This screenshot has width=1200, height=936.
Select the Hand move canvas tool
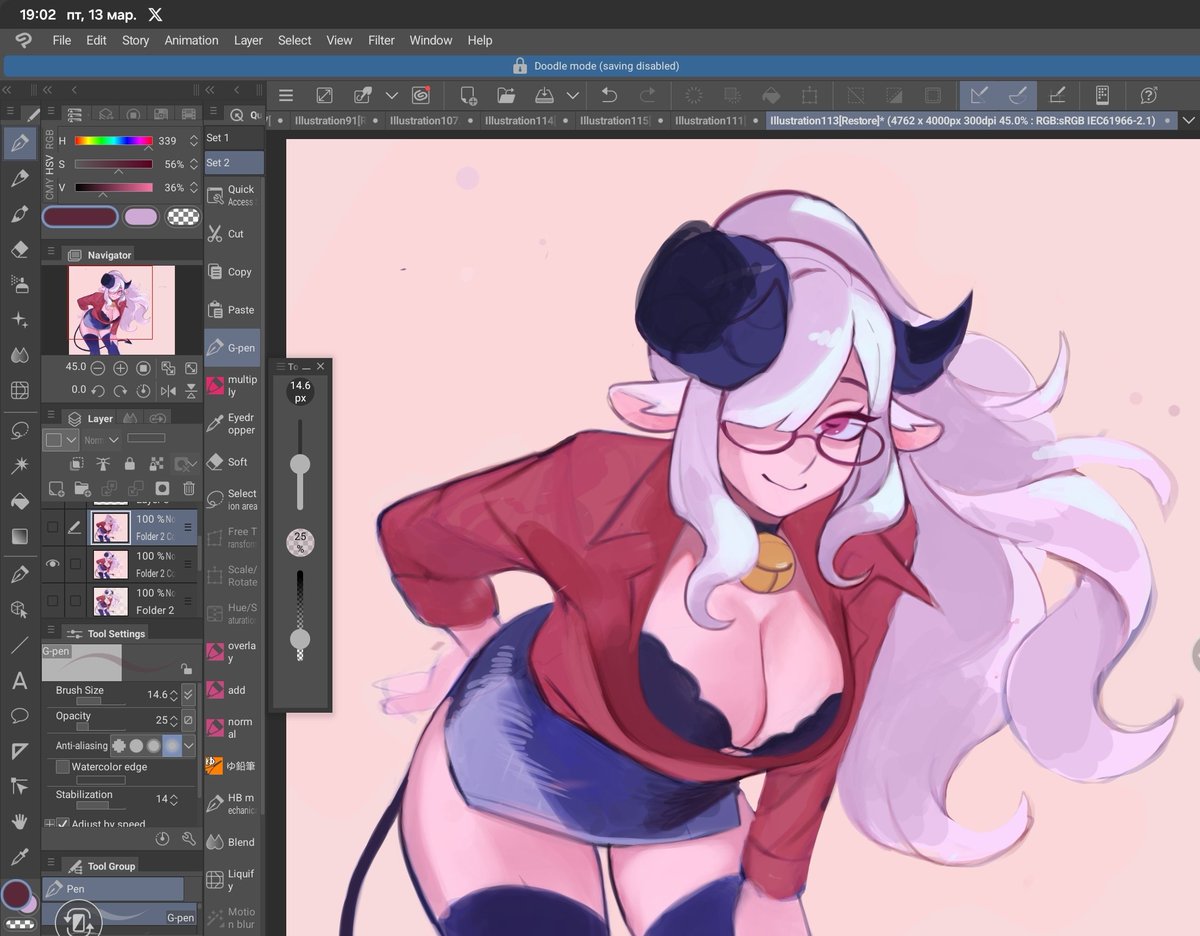19,821
